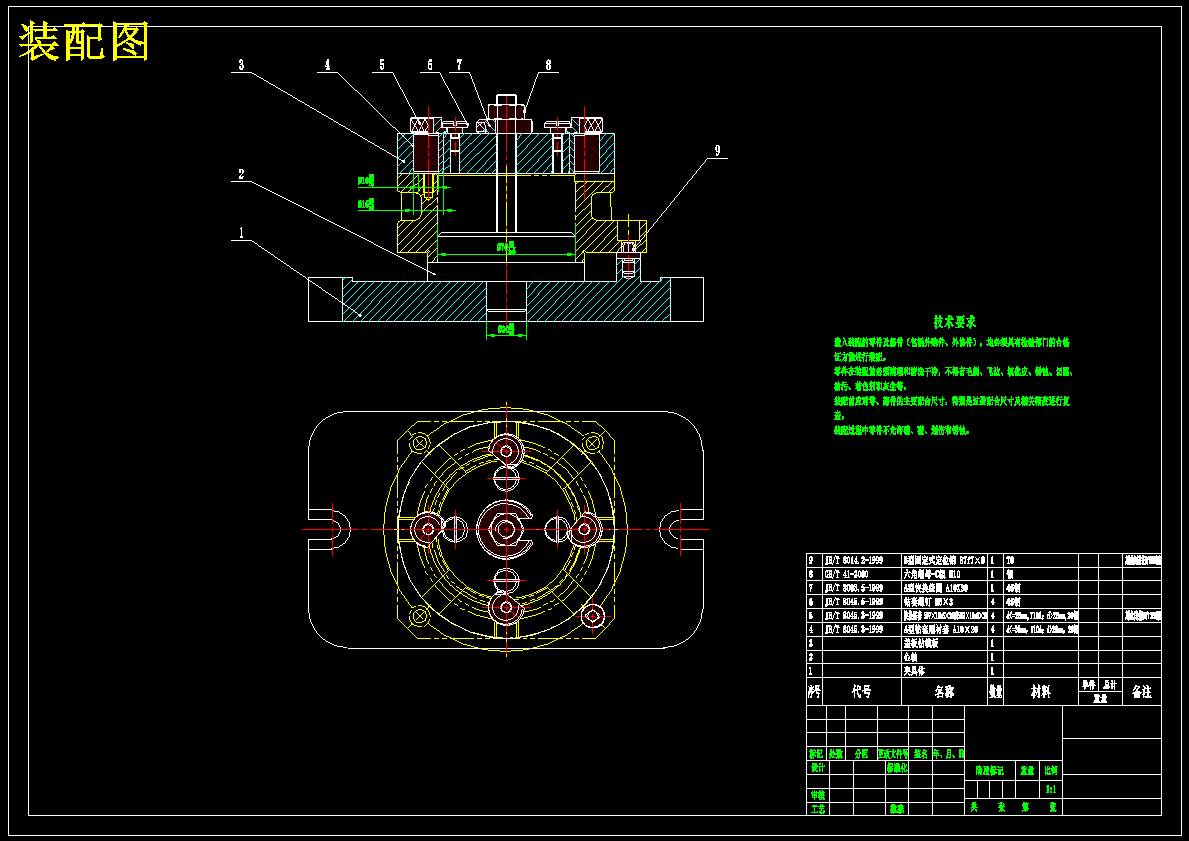Click the 设计 label in title block
Viewport: 1189px width, 841px height.
click(x=817, y=767)
